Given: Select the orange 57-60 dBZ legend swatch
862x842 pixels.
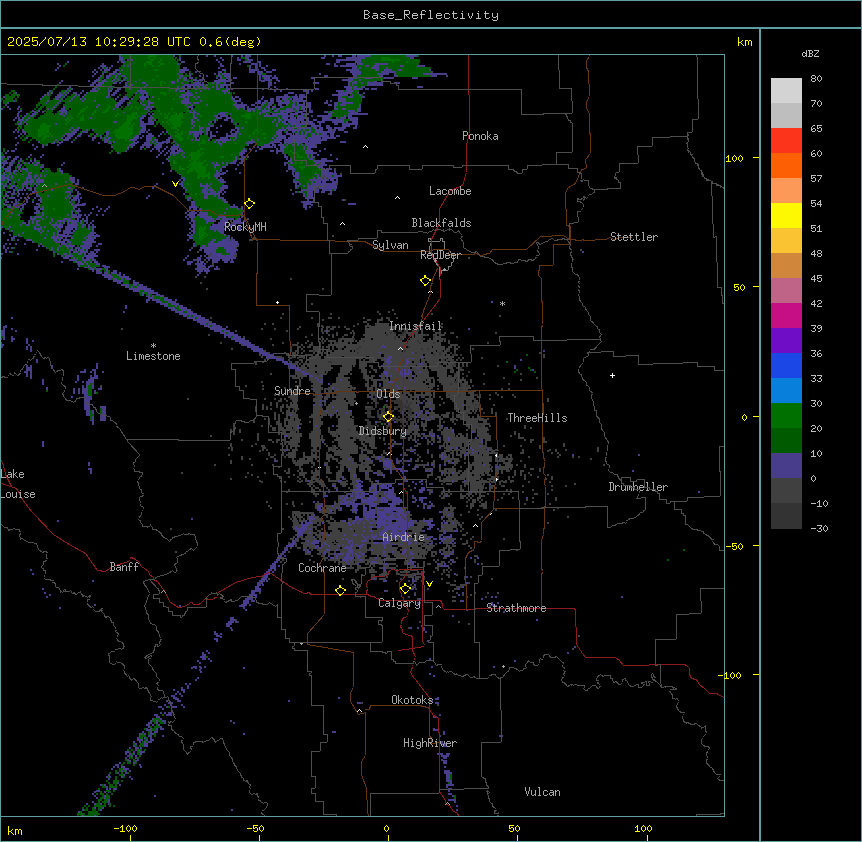Looking at the screenshot, I should pos(786,165).
